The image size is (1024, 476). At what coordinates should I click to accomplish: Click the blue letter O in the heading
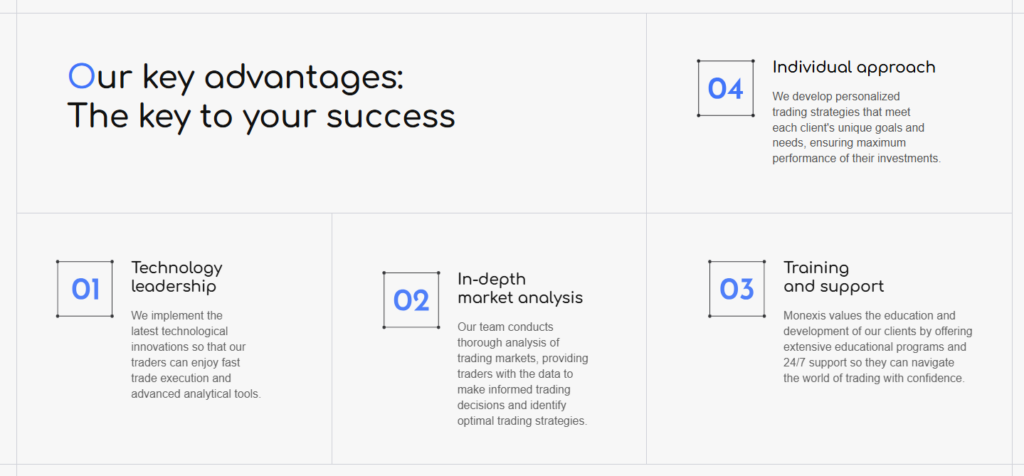80,76
